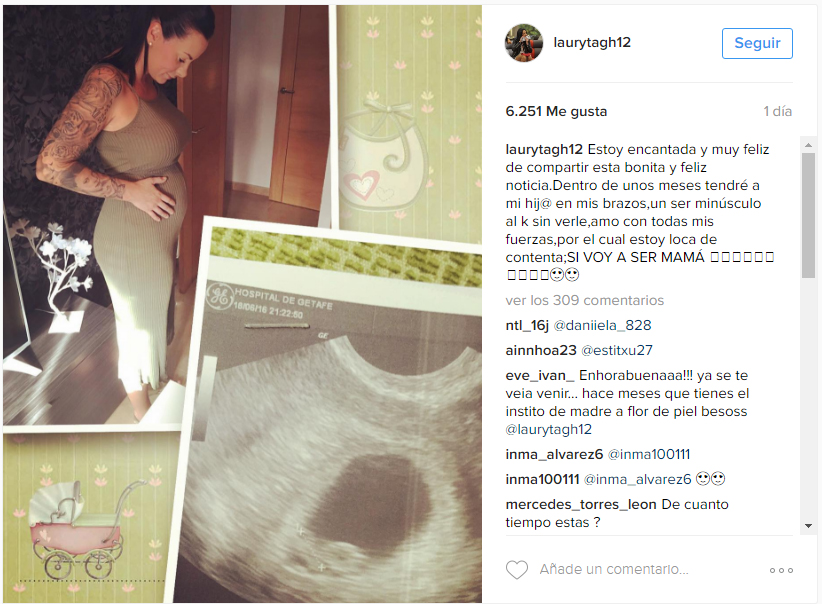Open laurytagh12 username in post header

592,42
